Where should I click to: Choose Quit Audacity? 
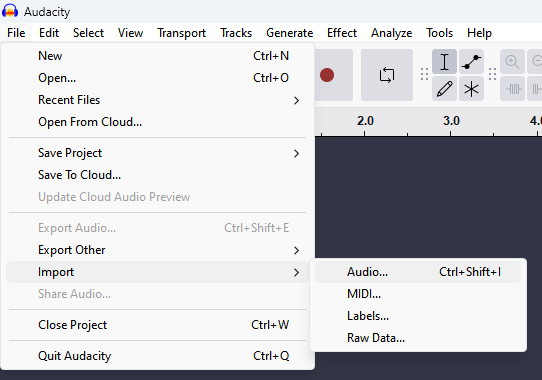(157, 356)
